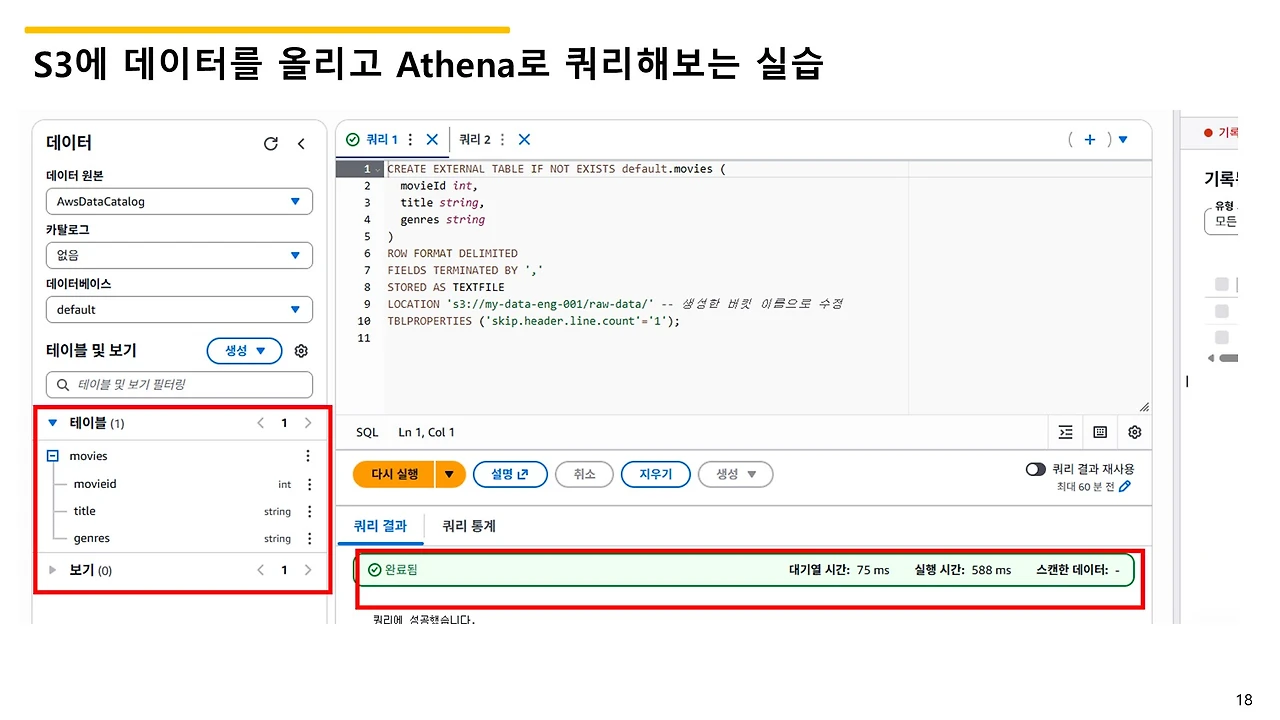Open the disabled 생성 dropdown beside 지우기
This screenshot has height=720, width=1280.
pyautogui.click(x=736, y=474)
